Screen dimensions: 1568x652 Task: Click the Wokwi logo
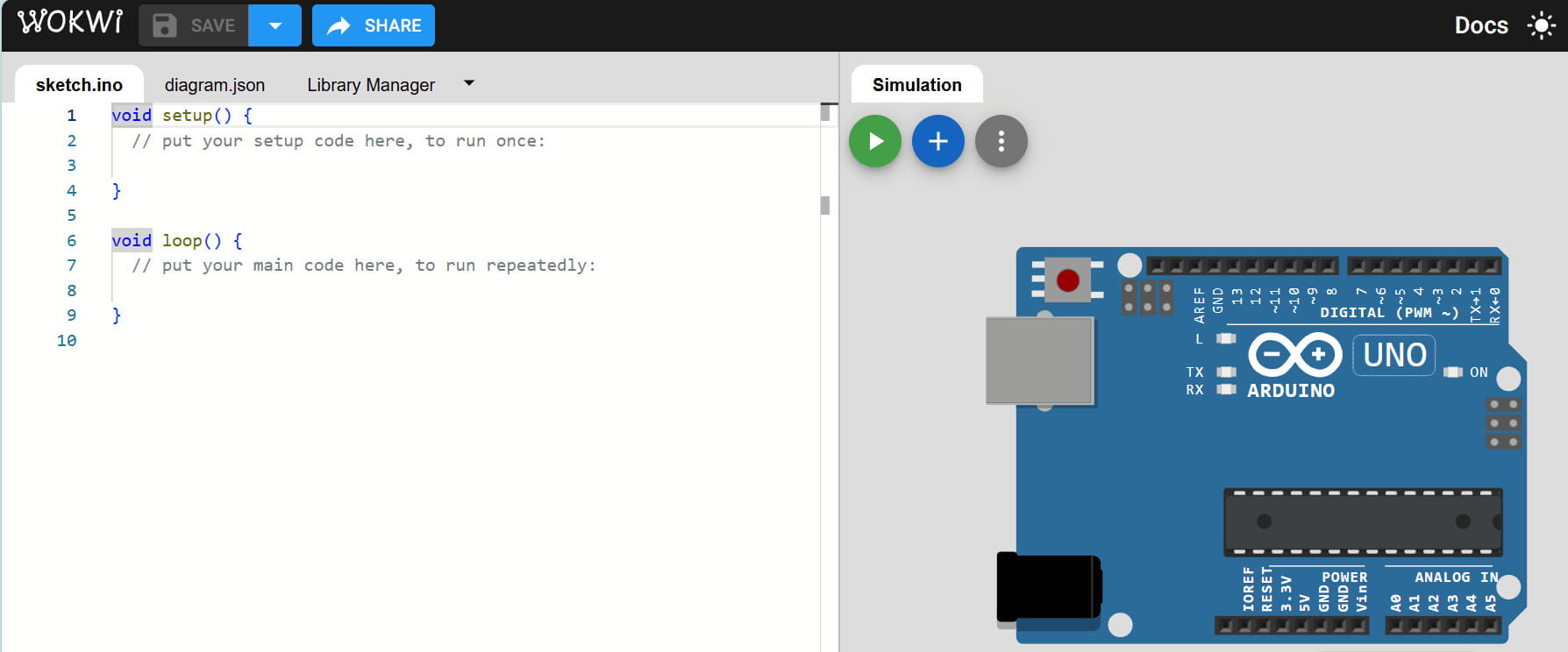(x=70, y=23)
